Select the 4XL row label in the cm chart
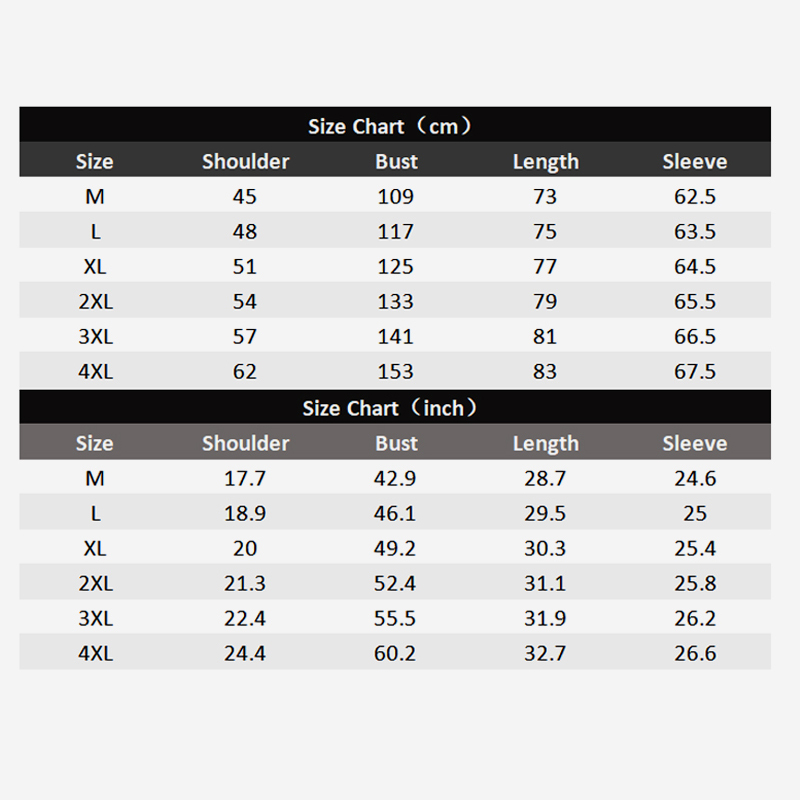This screenshot has width=800, height=800. pos(95,372)
